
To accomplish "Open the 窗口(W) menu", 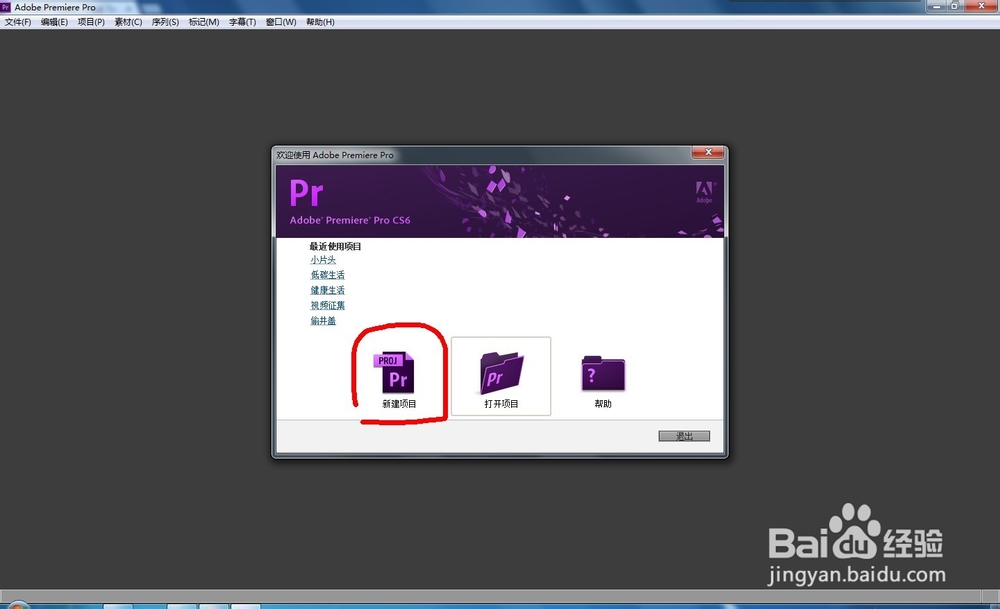I will [281, 22].
